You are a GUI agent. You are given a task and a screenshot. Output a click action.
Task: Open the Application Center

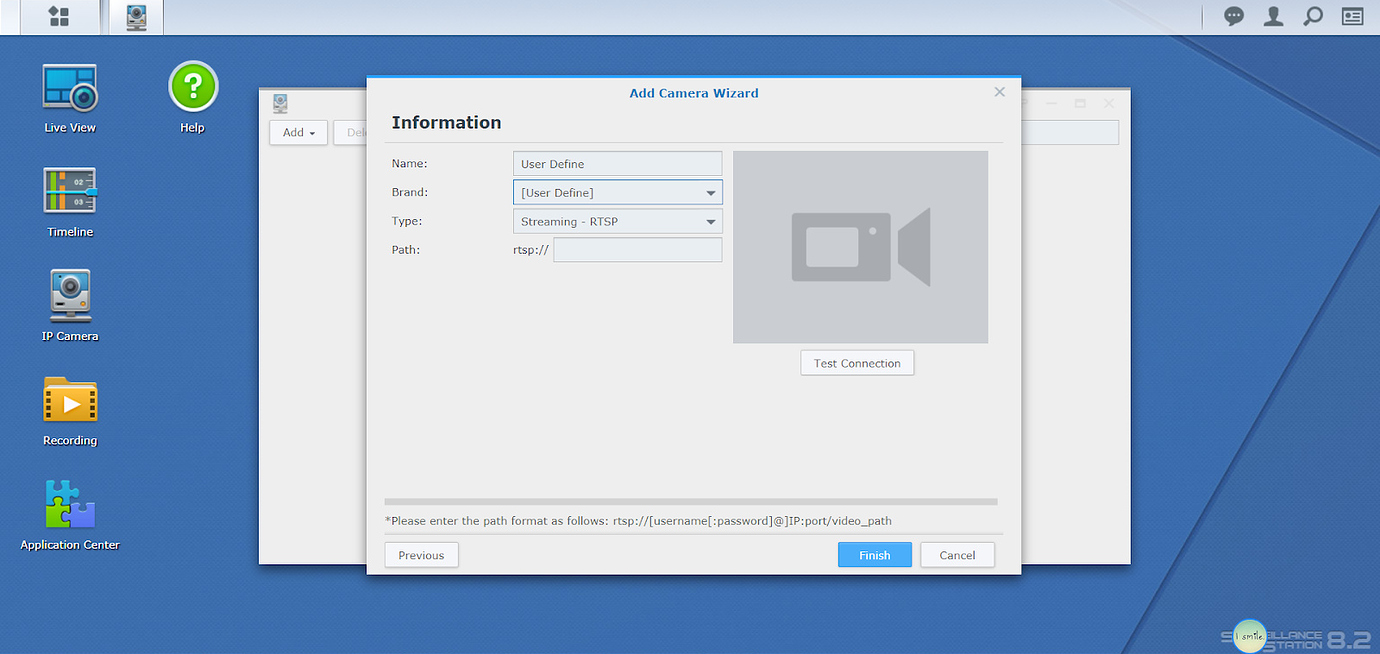(69, 508)
